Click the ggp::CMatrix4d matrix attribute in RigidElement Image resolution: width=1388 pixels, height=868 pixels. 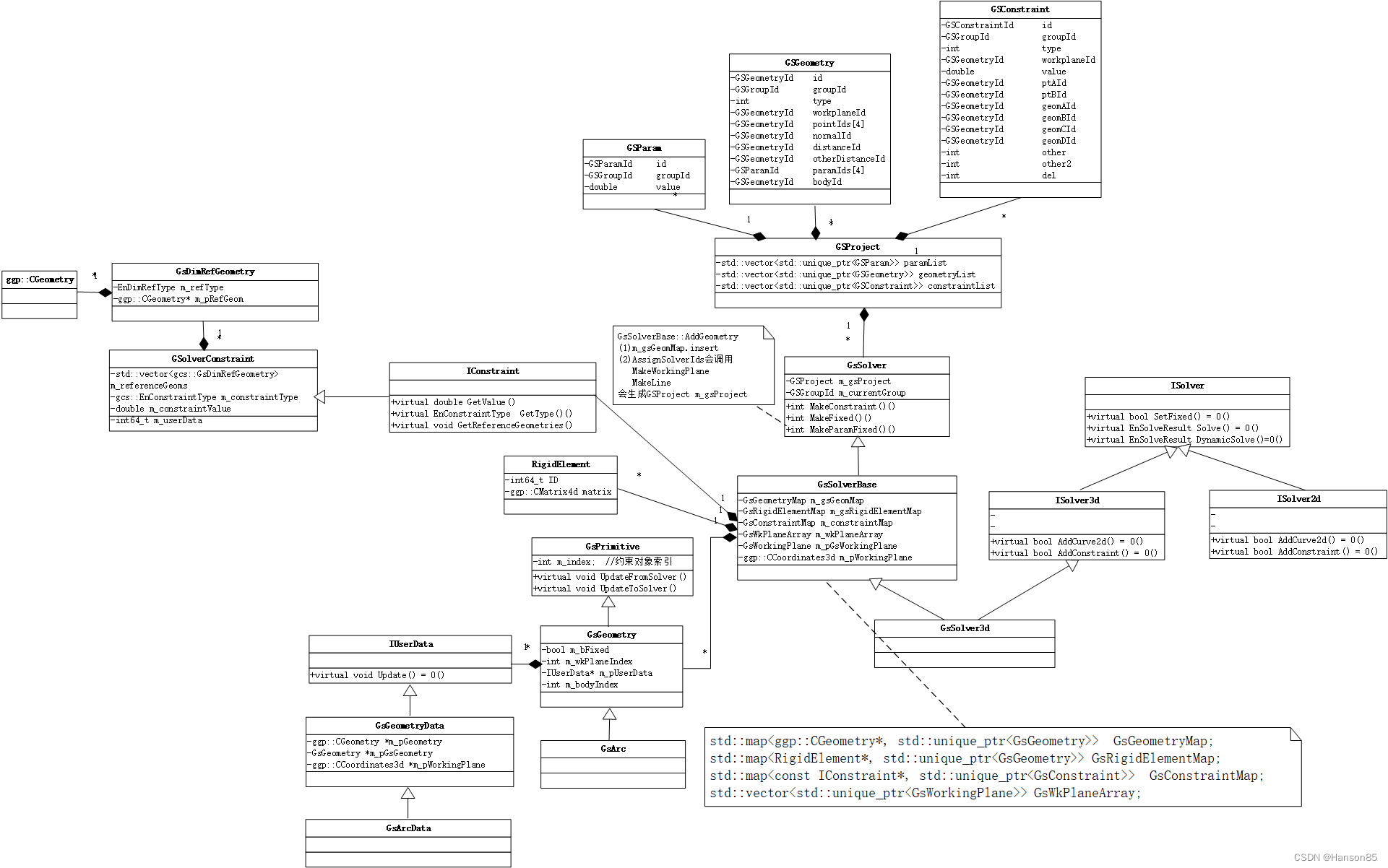[x=559, y=492]
